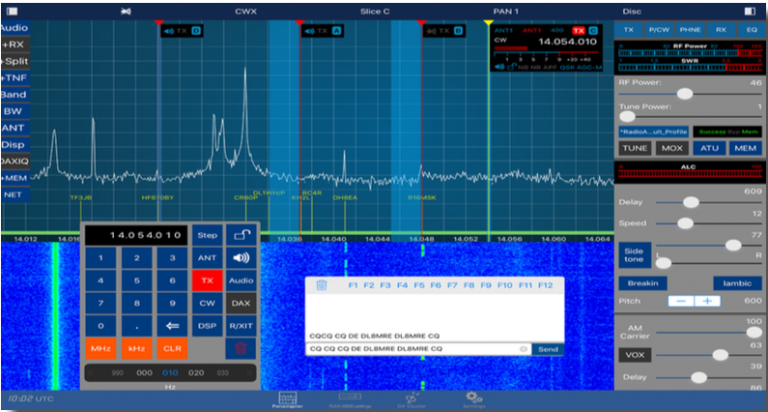Toggle TX indicator in slice C flag
The image size is (768, 412).
tap(579, 30)
